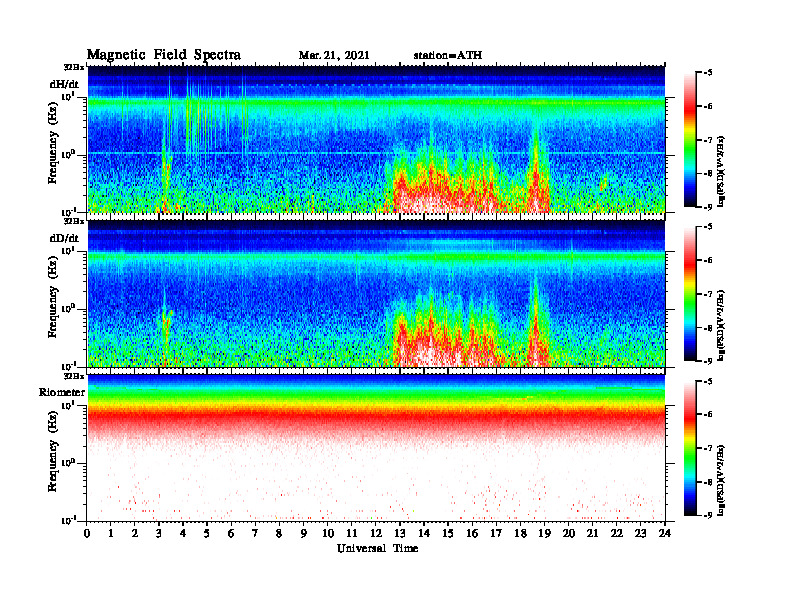792x612 pixels.
Task: Click the "5" hour tick label
Action: (207, 534)
